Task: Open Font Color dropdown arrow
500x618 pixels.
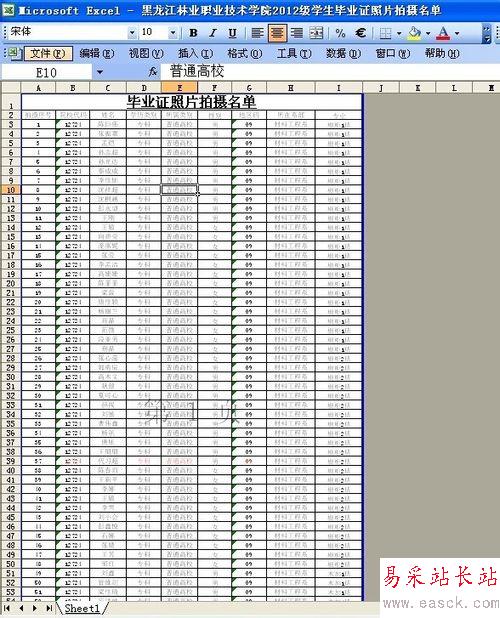Action: point(457,33)
